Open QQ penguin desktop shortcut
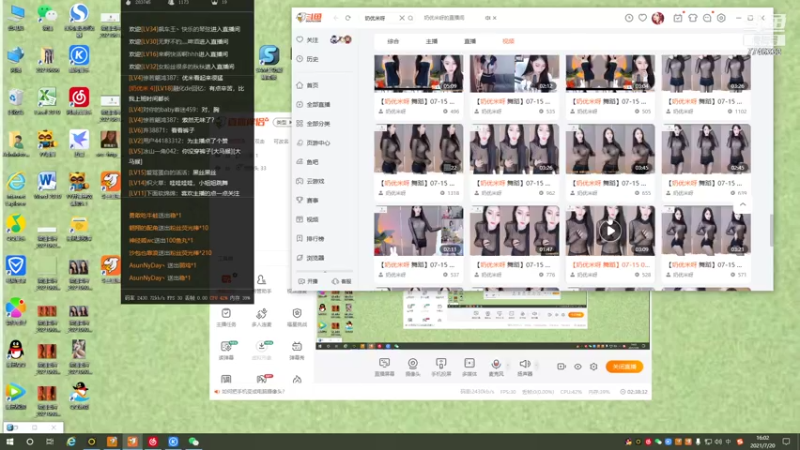The height and width of the screenshot is (450, 800). 16,354
